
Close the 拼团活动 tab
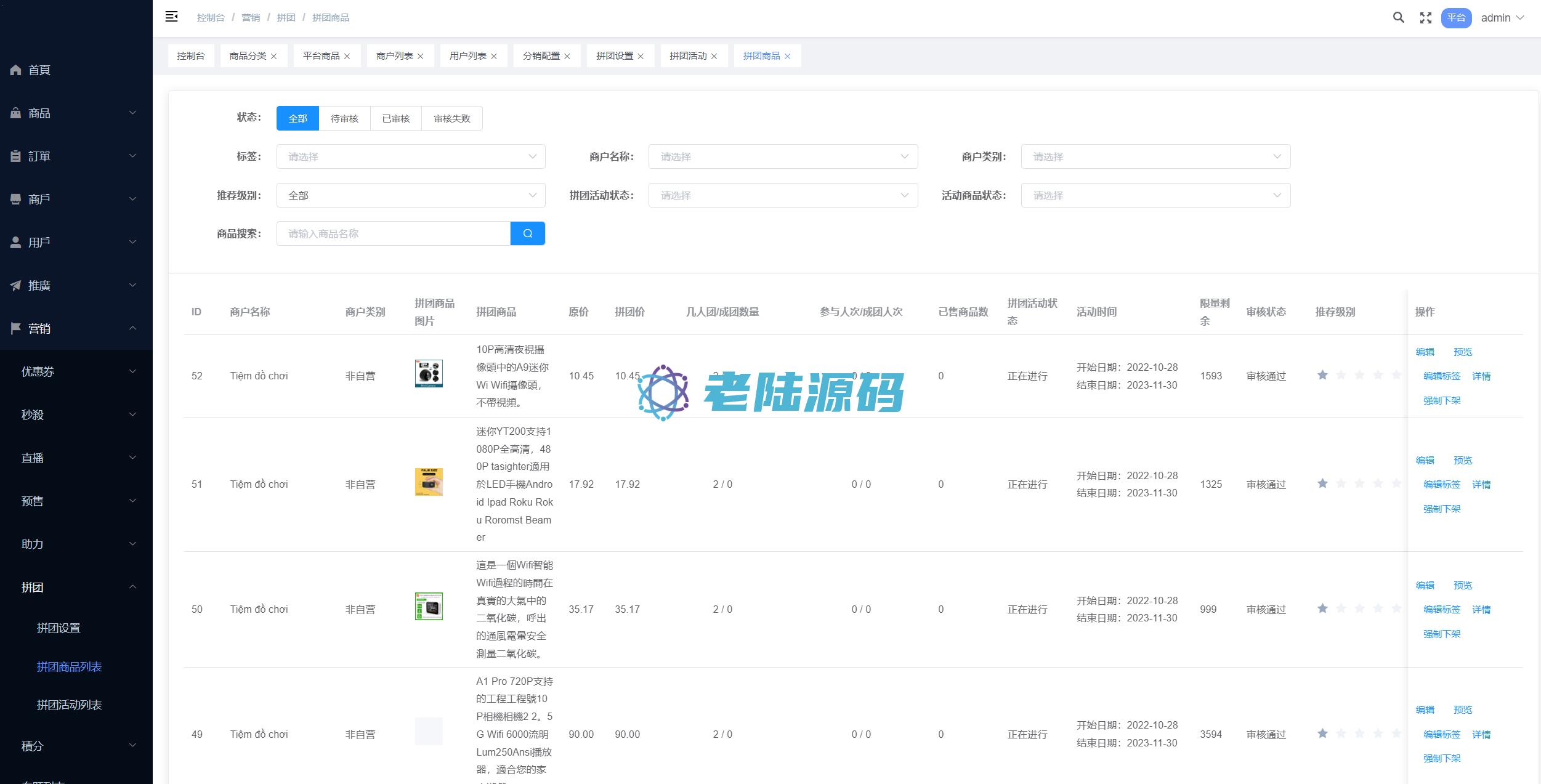(714, 56)
